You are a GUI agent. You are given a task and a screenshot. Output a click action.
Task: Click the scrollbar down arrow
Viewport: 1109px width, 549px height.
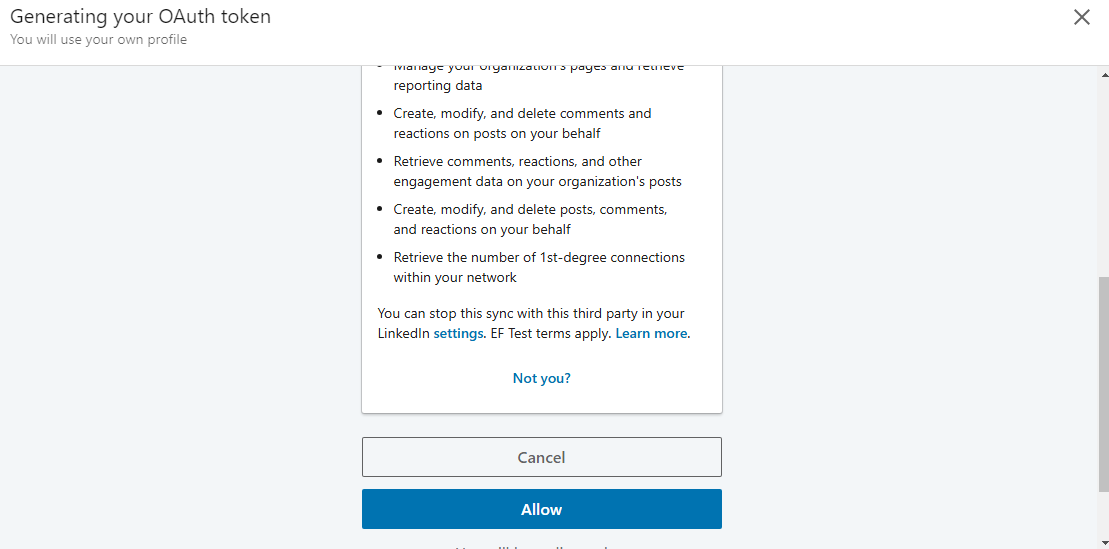click(1102, 542)
